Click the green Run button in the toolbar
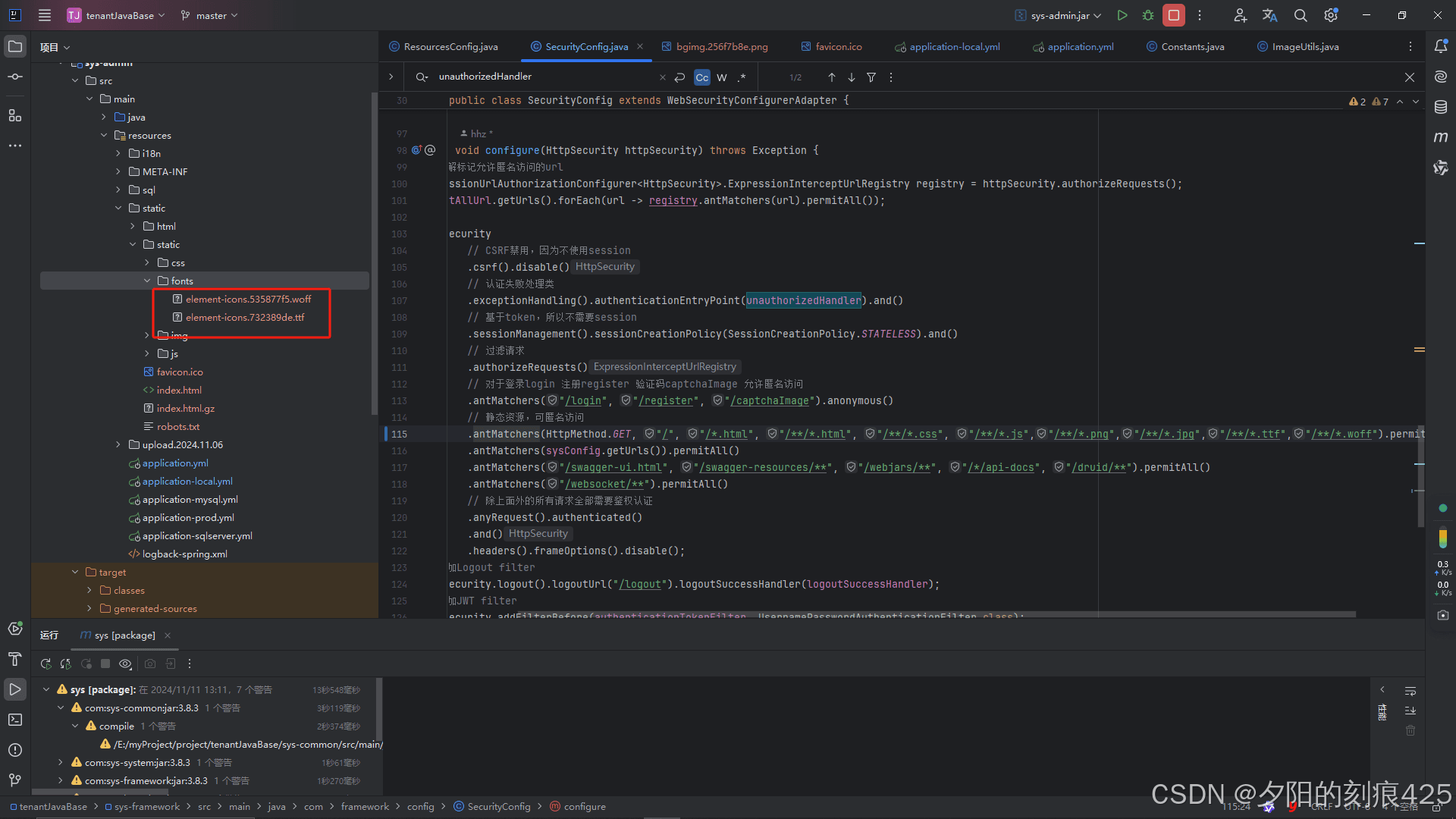Screen dimensions: 1456x819 pos(1122,15)
